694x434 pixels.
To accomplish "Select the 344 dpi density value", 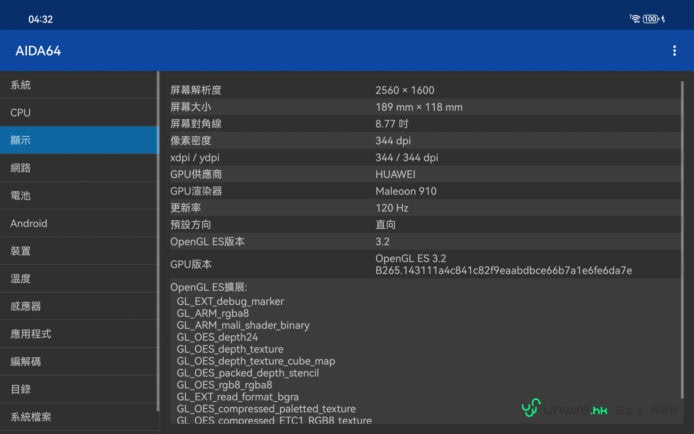I will click(x=393, y=141).
